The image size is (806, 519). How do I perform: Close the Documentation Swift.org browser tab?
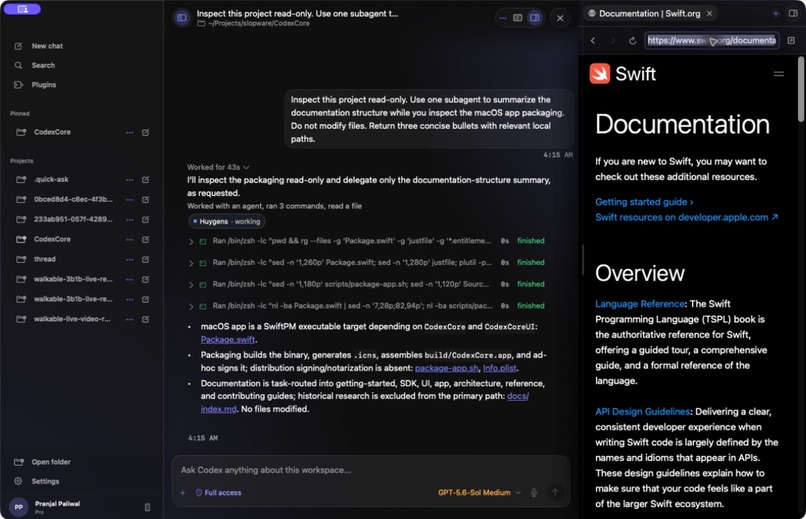tap(709, 14)
